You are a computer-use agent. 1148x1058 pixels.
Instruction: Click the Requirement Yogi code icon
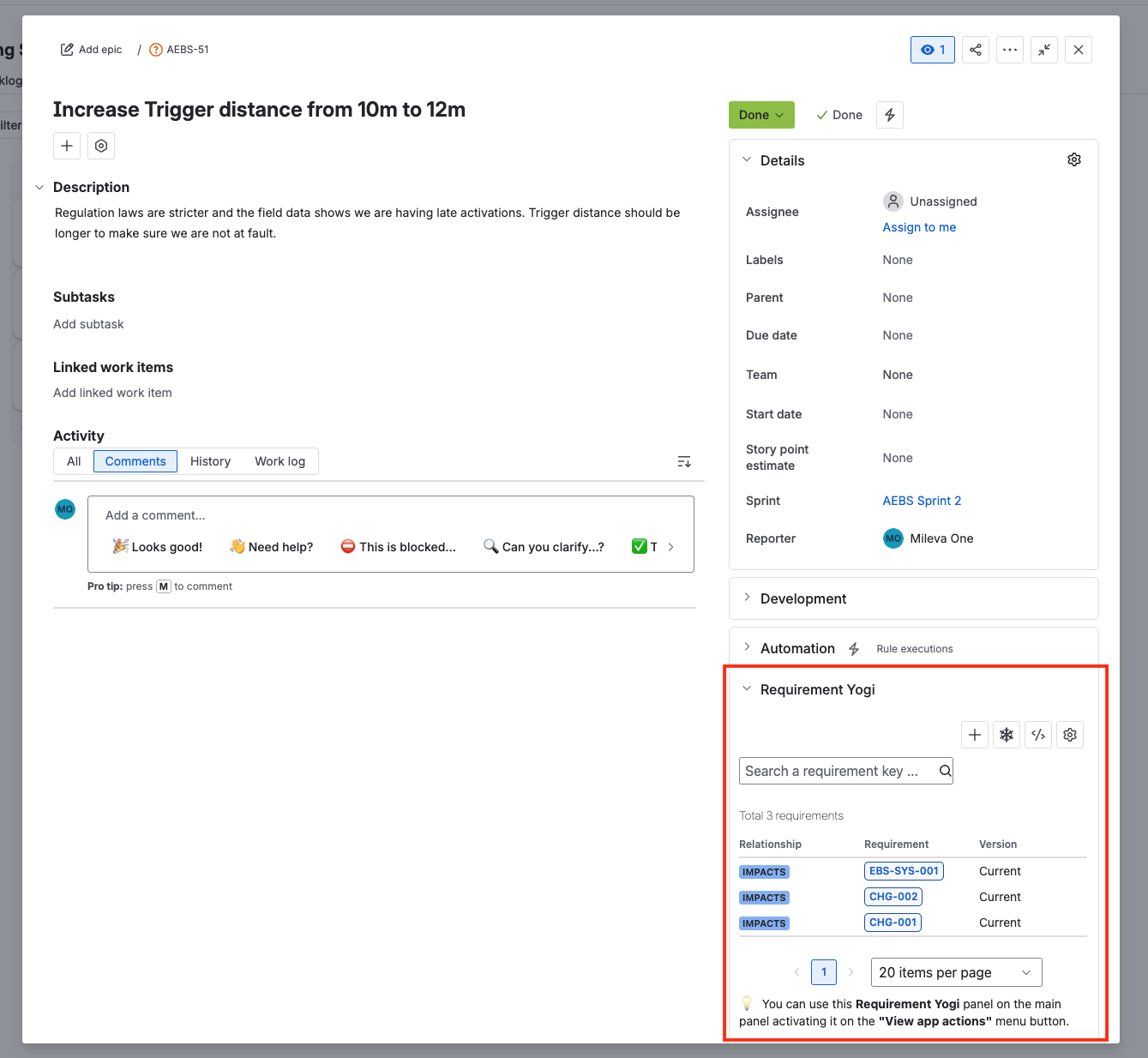[x=1038, y=735]
